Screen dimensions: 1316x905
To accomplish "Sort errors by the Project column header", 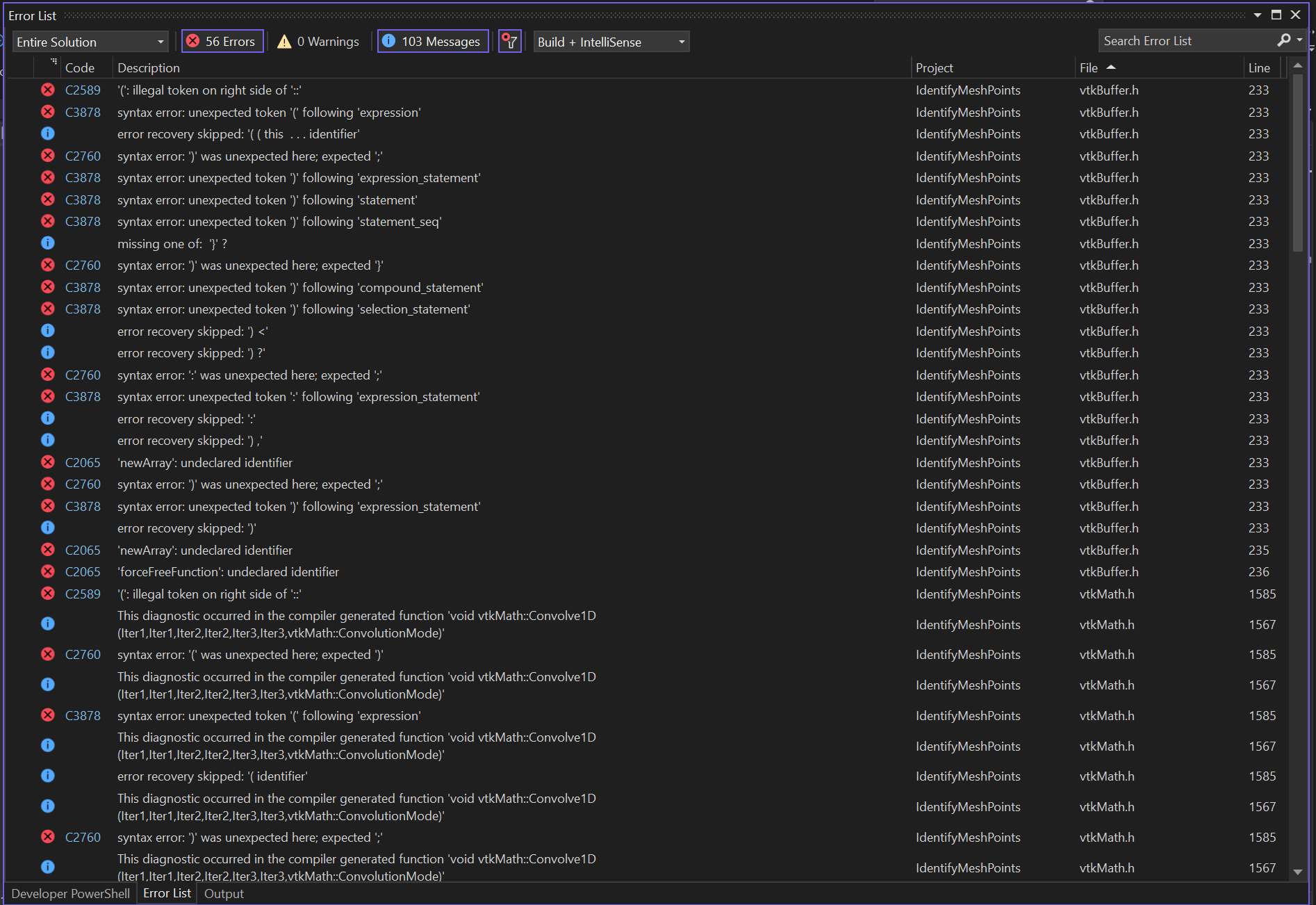I will [x=934, y=67].
